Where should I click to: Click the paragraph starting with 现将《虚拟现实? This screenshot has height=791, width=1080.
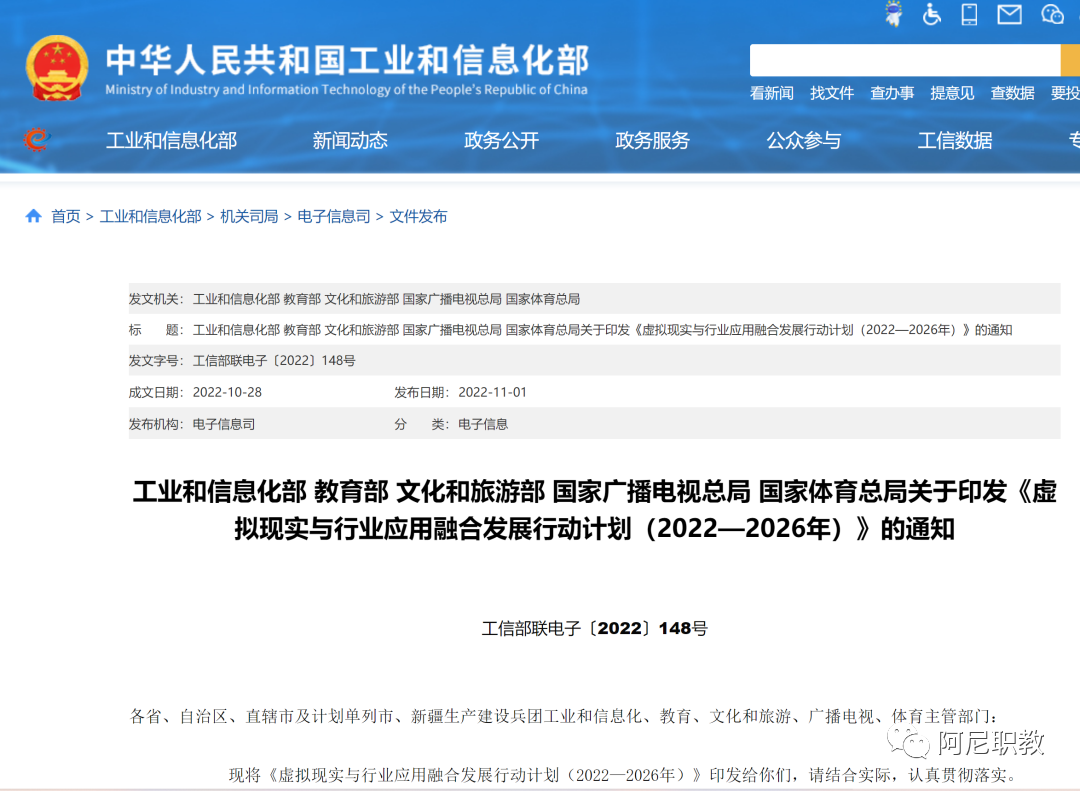623,775
